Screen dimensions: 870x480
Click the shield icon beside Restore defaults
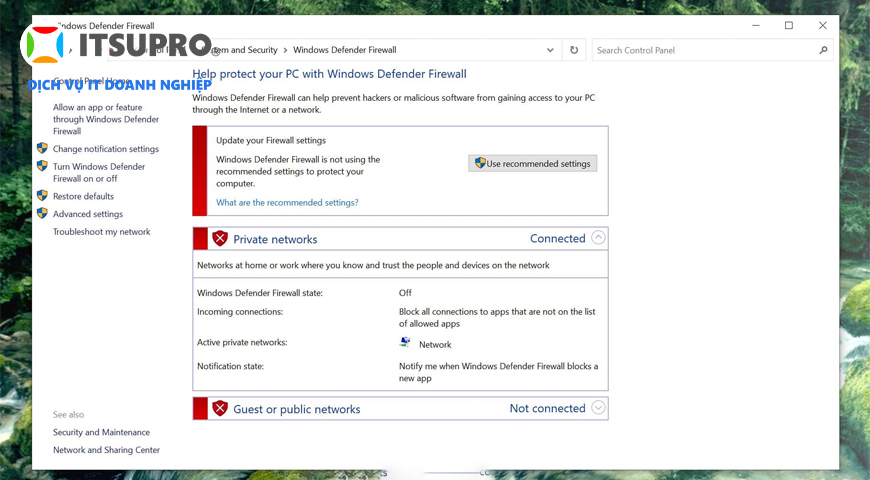click(42, 195)
